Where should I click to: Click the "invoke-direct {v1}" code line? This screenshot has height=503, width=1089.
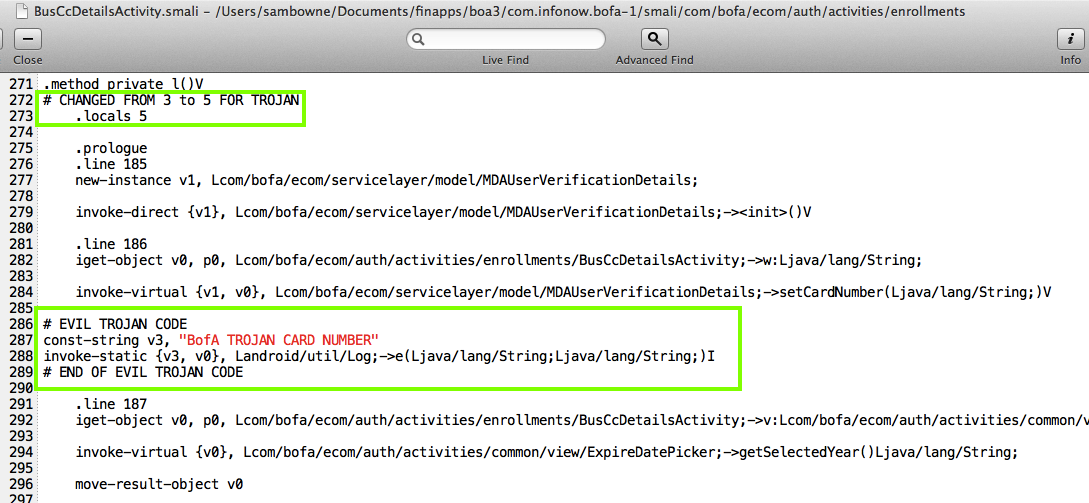pyautogui.click(x=443, y=212)
